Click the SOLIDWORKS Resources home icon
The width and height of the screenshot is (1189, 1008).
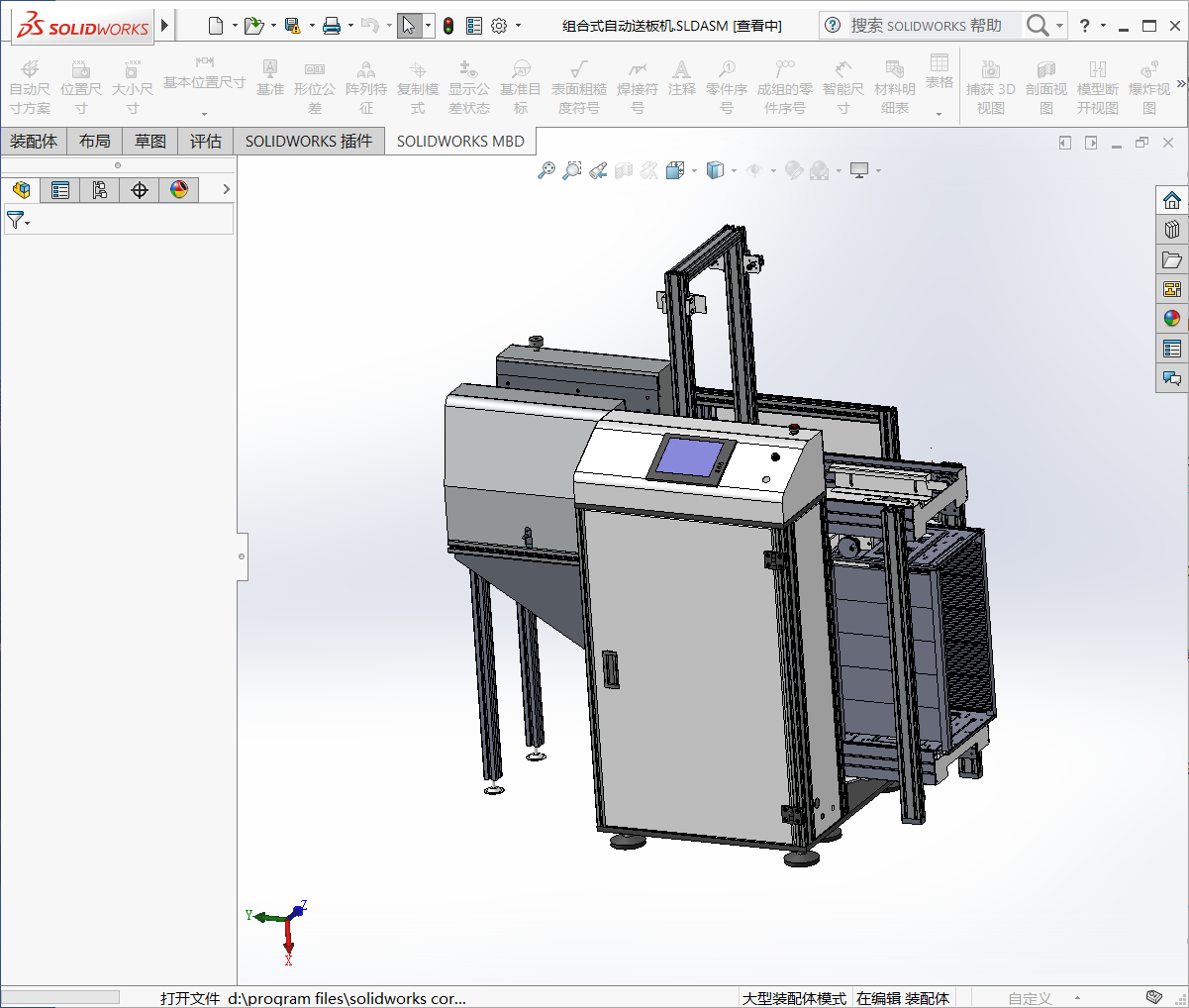click(1172, 200)
